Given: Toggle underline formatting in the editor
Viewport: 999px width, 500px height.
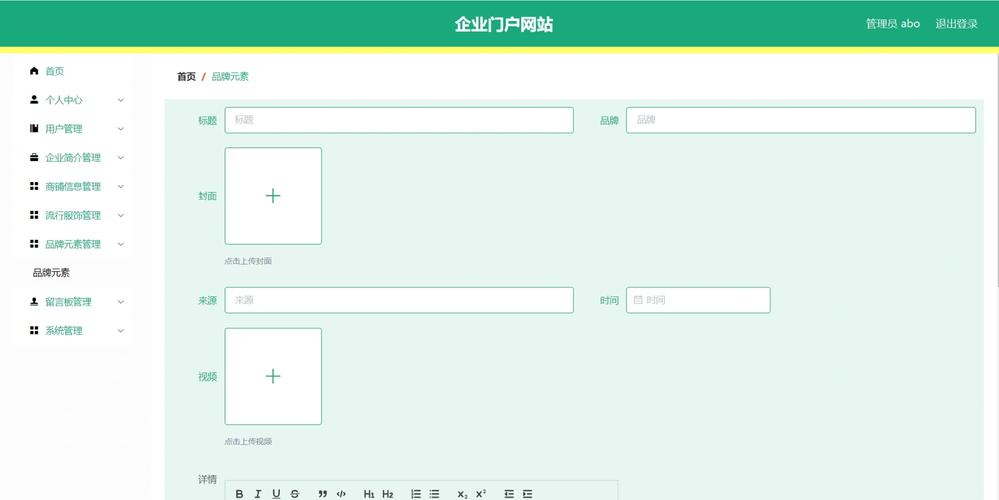Looking at the screenshot, I should [276, 494].
